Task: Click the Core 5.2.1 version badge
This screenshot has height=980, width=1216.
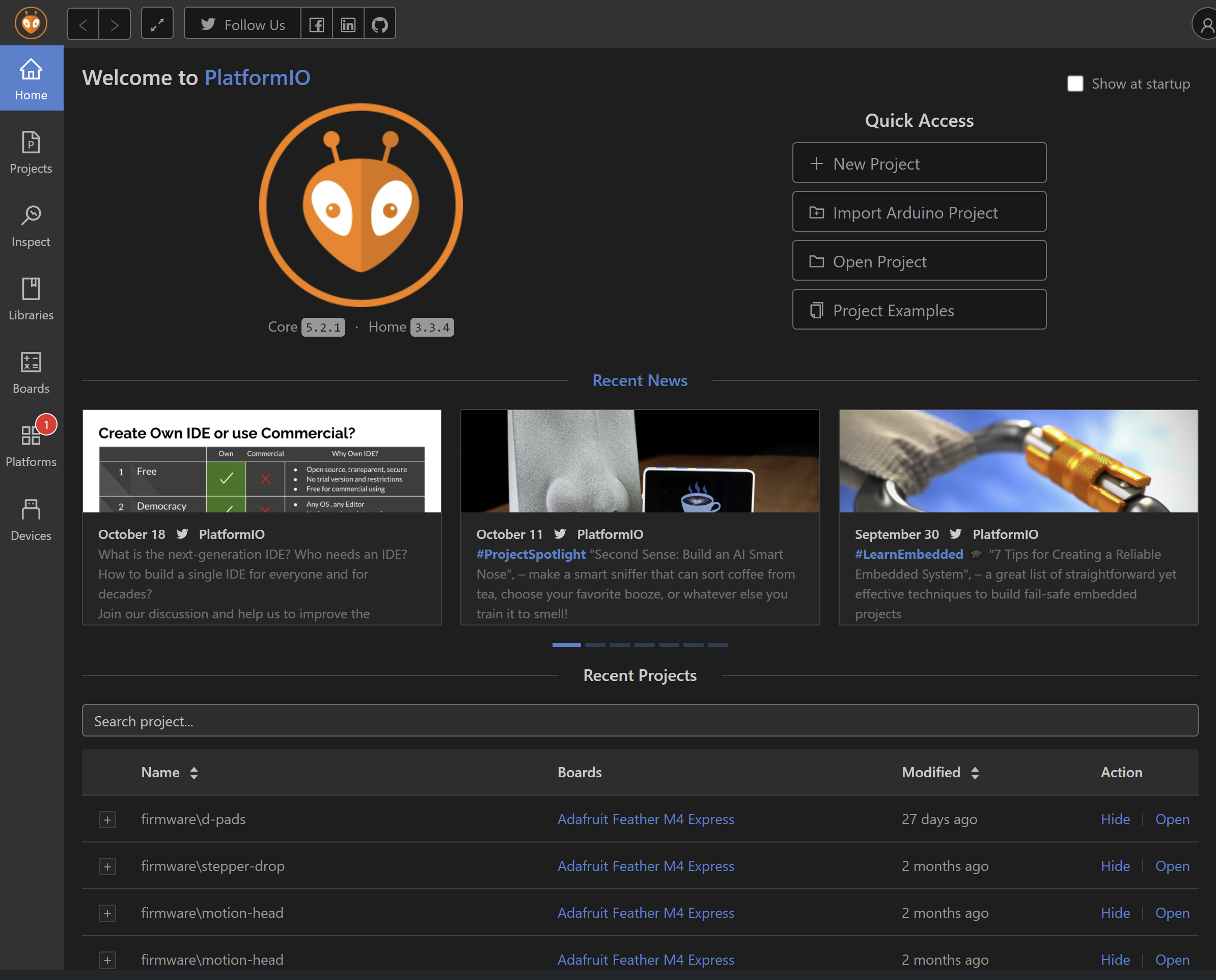Action: (x=323, y=328)
